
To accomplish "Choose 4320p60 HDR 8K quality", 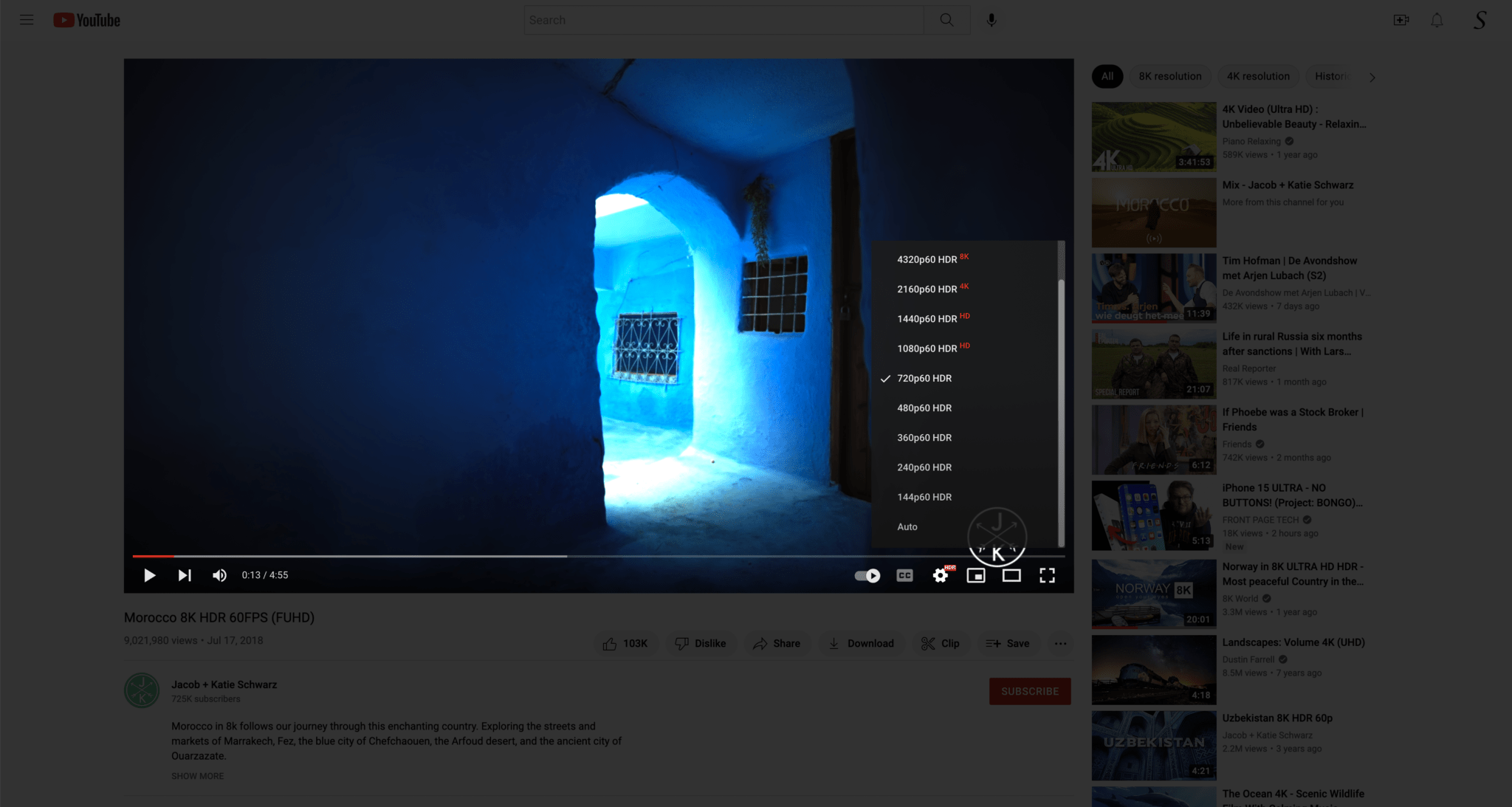I will (927, 259).
